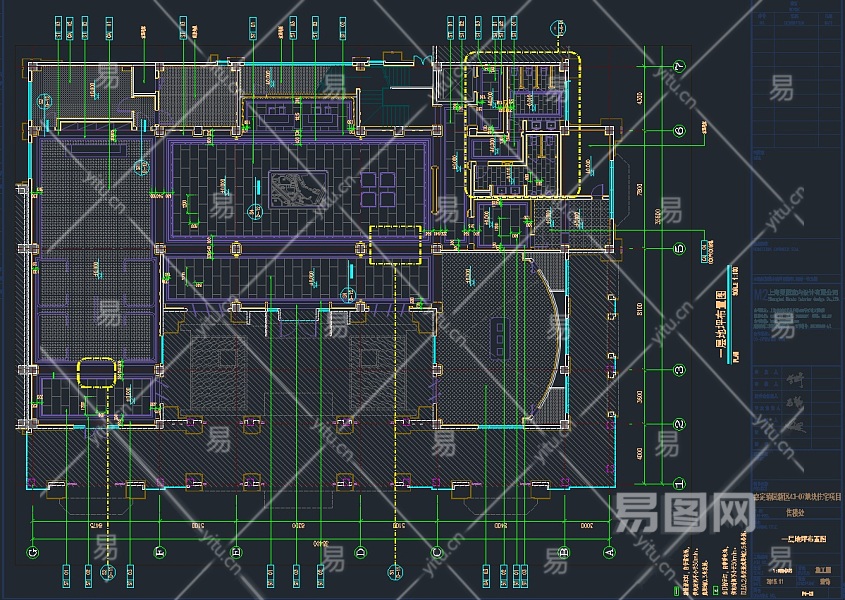845x600 pixels.
Task: Click grid axis bubble G
Action: coord(32,553)
